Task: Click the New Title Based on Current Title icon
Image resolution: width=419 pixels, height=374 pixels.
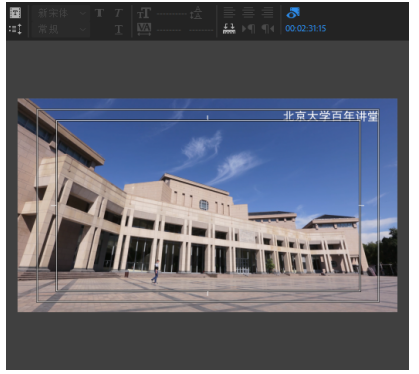Action: (15, 13)
